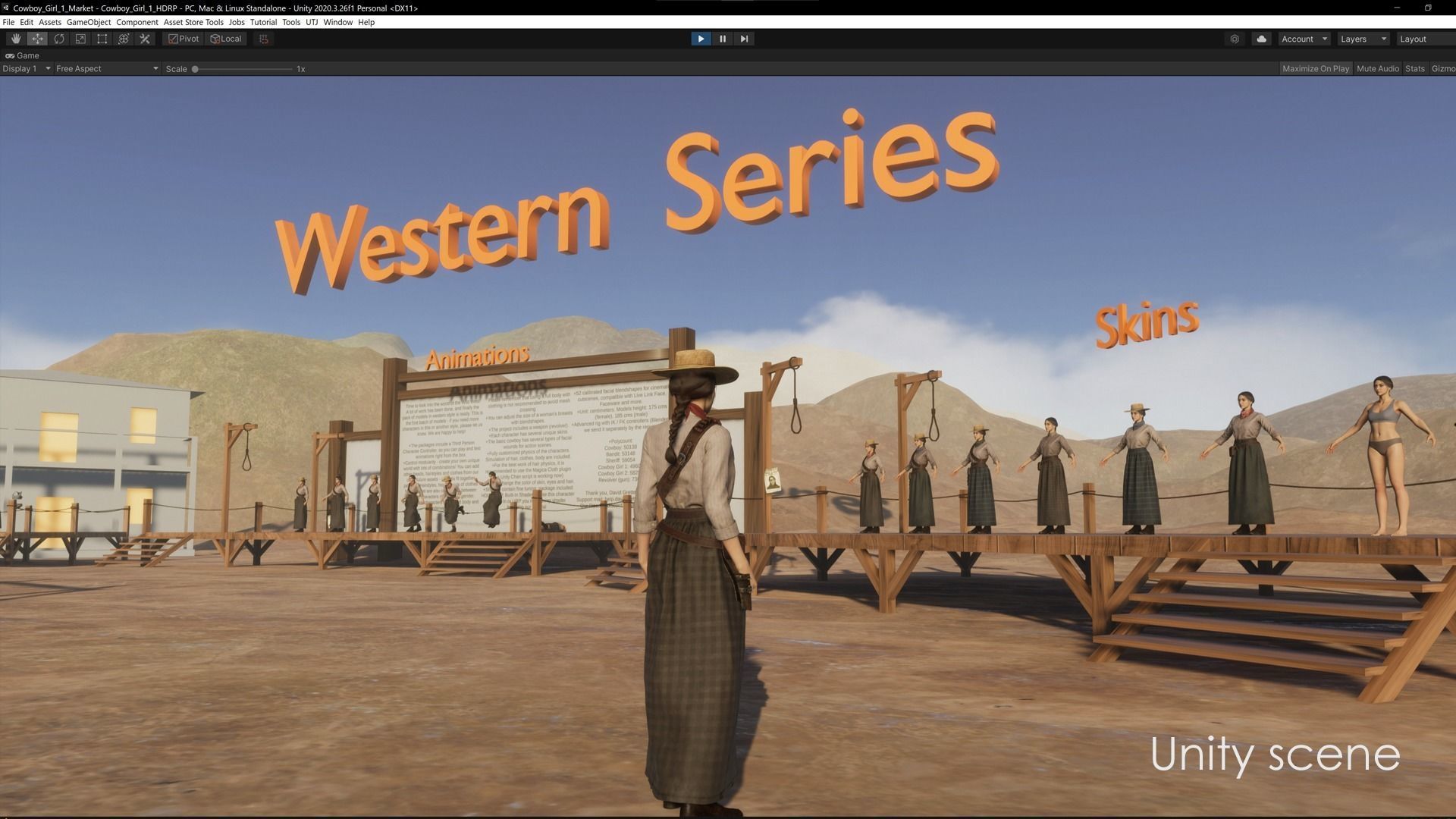This screenshot has height=819, width=1456.
Task: Click the 1x scale value
Action: coord(301,69)
